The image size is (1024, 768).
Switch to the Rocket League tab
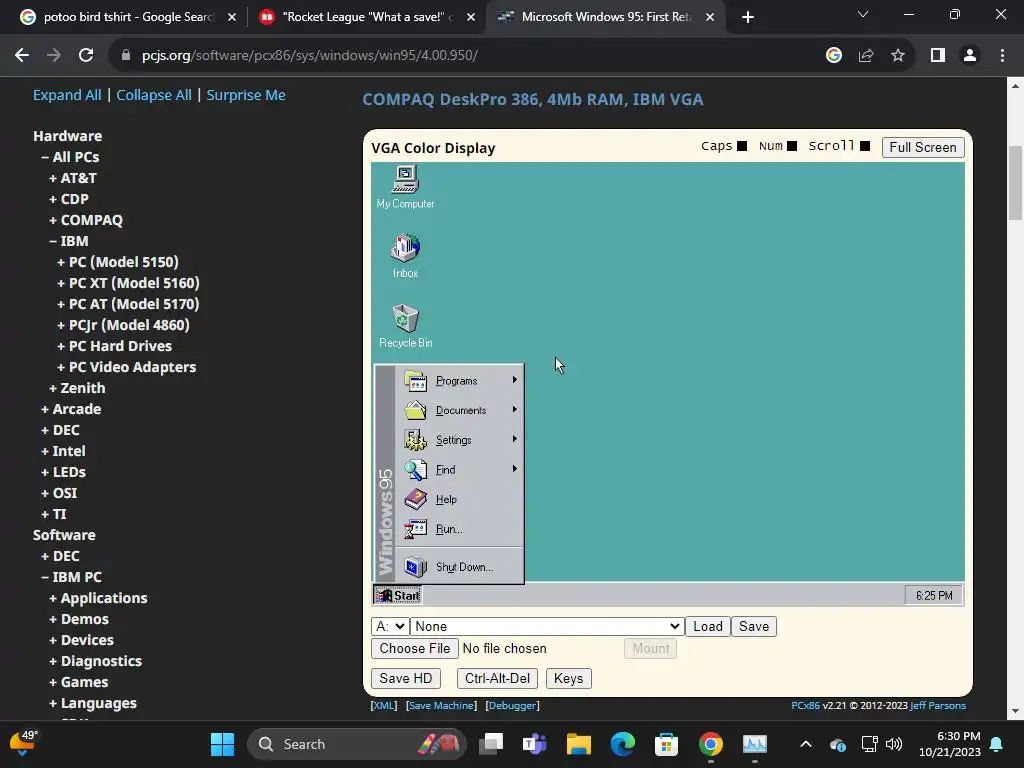coord(366,17)
